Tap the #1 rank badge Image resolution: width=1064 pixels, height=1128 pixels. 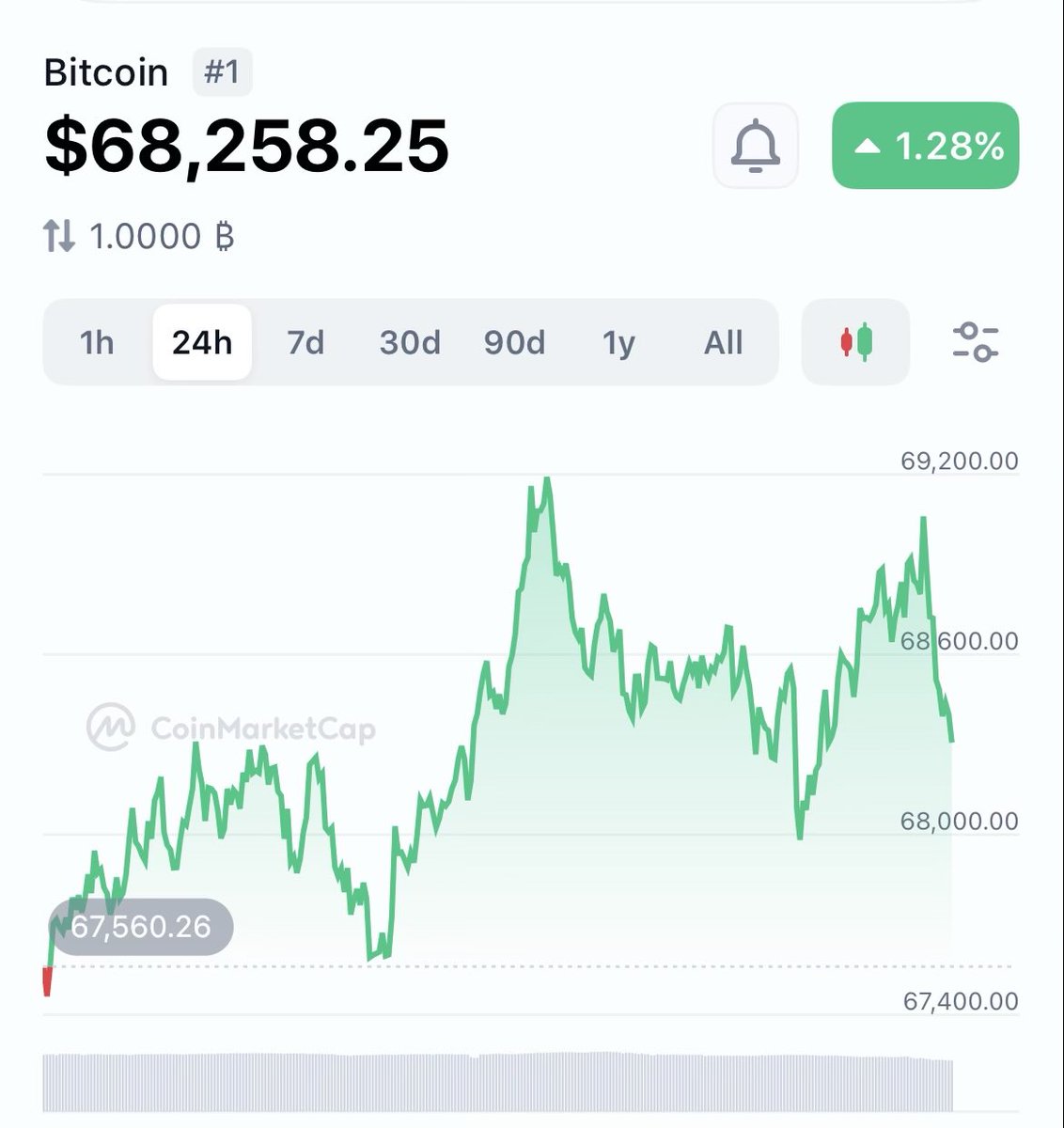(x=222, y=72)
